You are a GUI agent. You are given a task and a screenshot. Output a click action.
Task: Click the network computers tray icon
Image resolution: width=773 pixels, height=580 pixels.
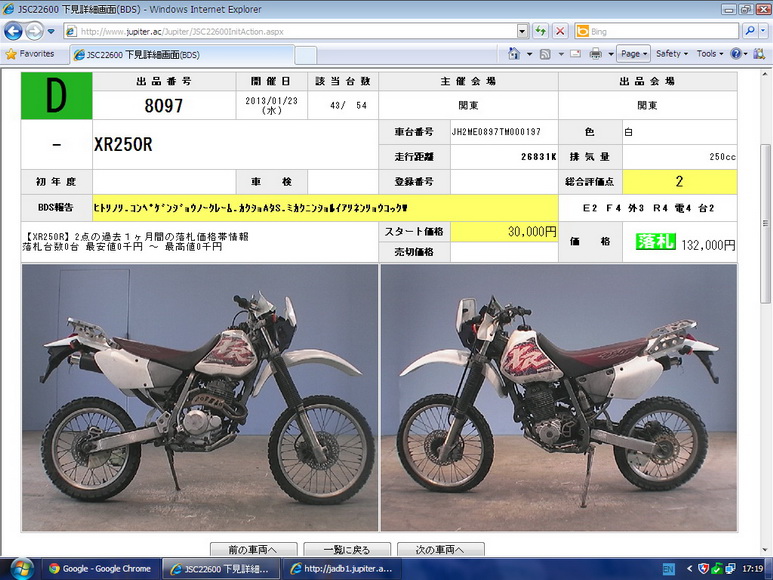coord(730,569)
